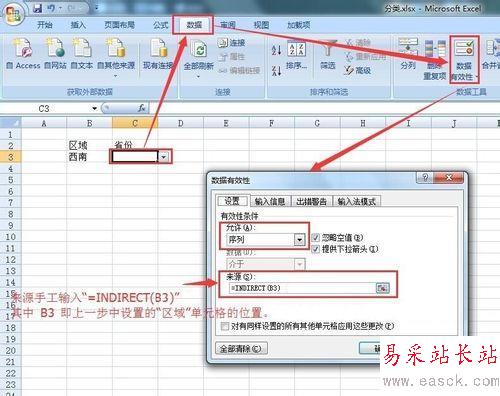Click Consolidate (合并计算) icon
This screenshot has width=500, height=396.
tap(491, 53)
